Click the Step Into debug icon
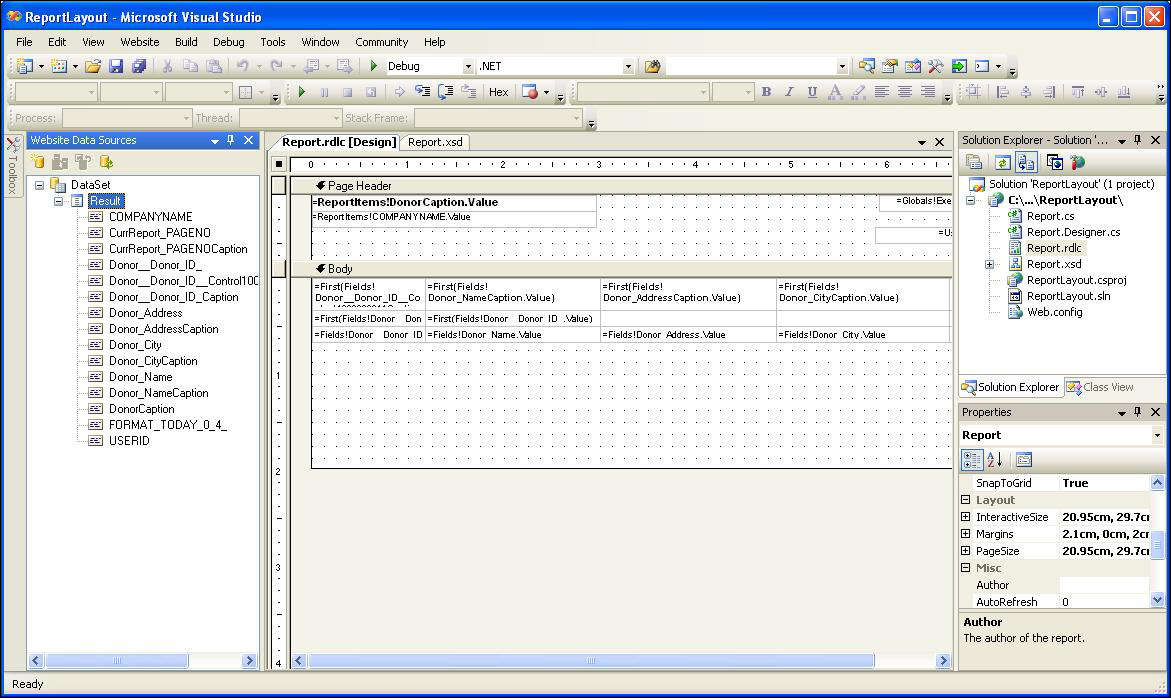 click(x=422, y=92)
